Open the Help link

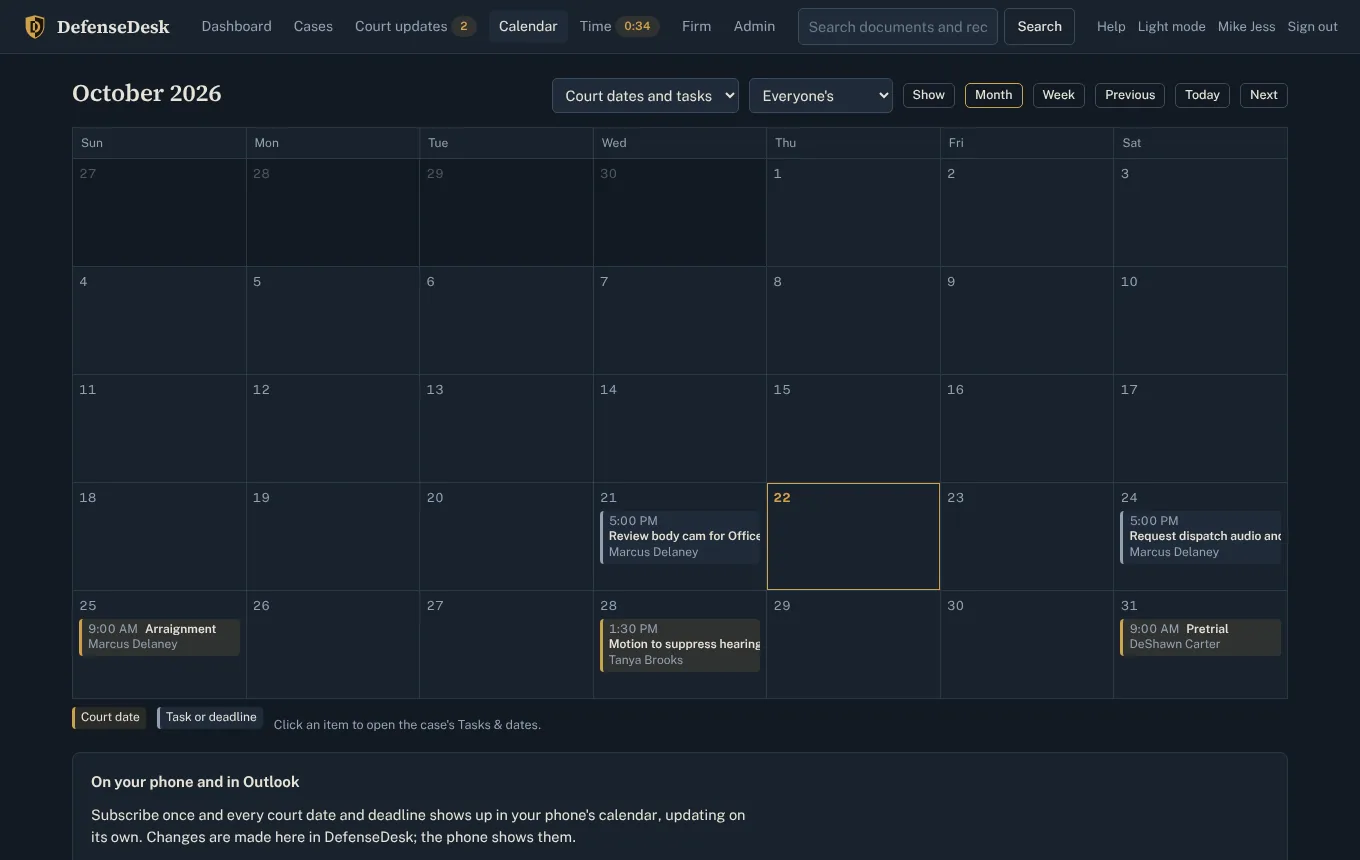click(x=1111, y=27)
